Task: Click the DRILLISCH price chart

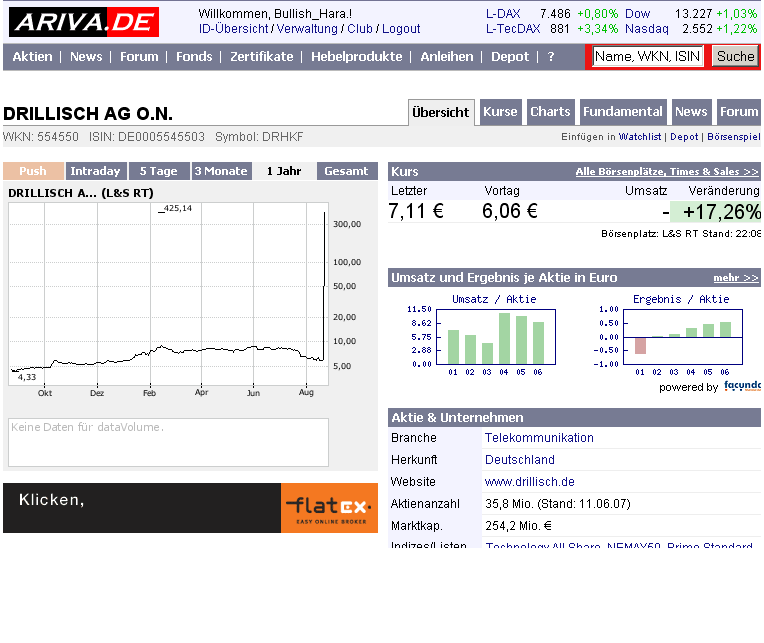Action: click(x=169, y=294)
